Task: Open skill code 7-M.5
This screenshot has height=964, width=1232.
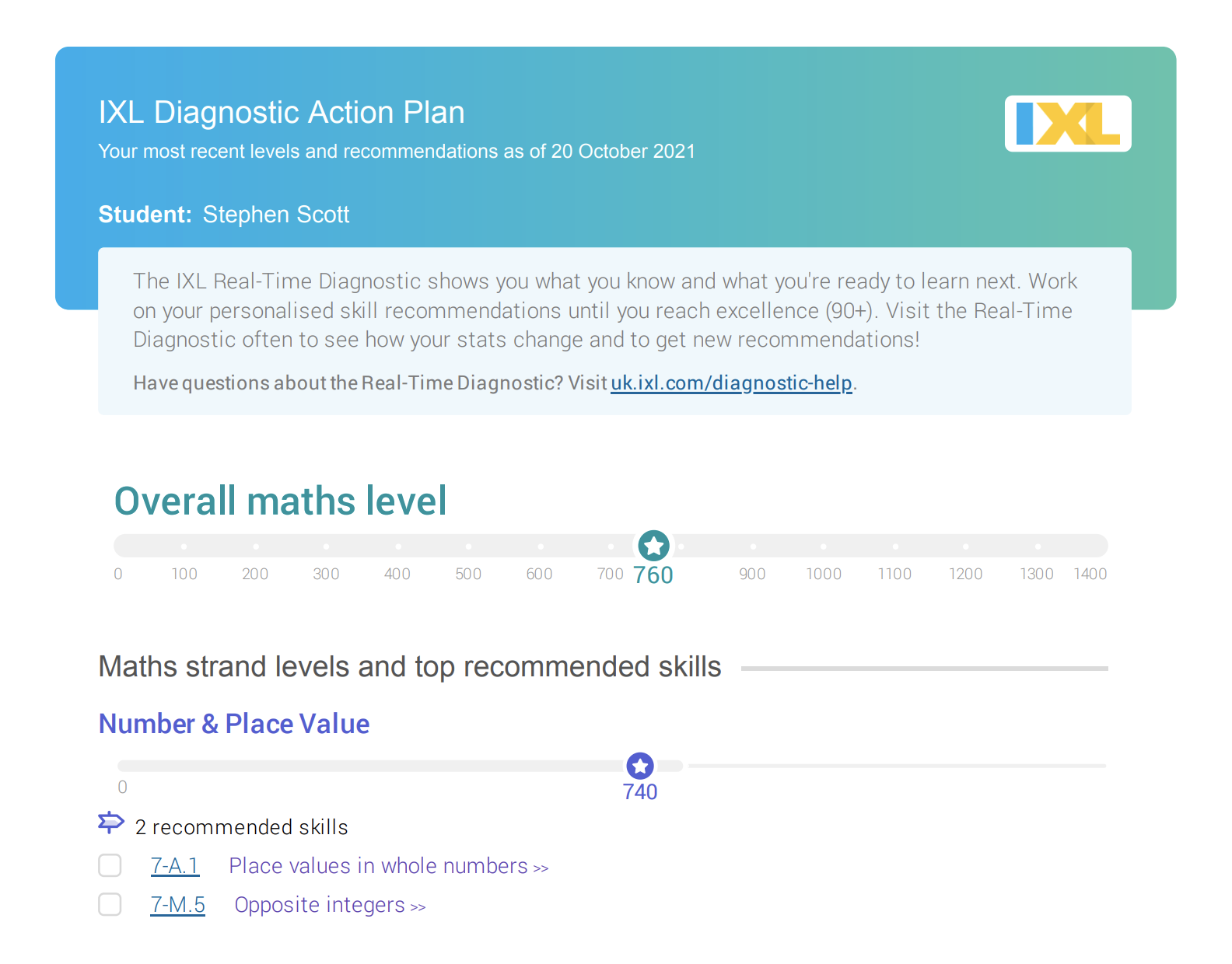Action: click(177, 905)
